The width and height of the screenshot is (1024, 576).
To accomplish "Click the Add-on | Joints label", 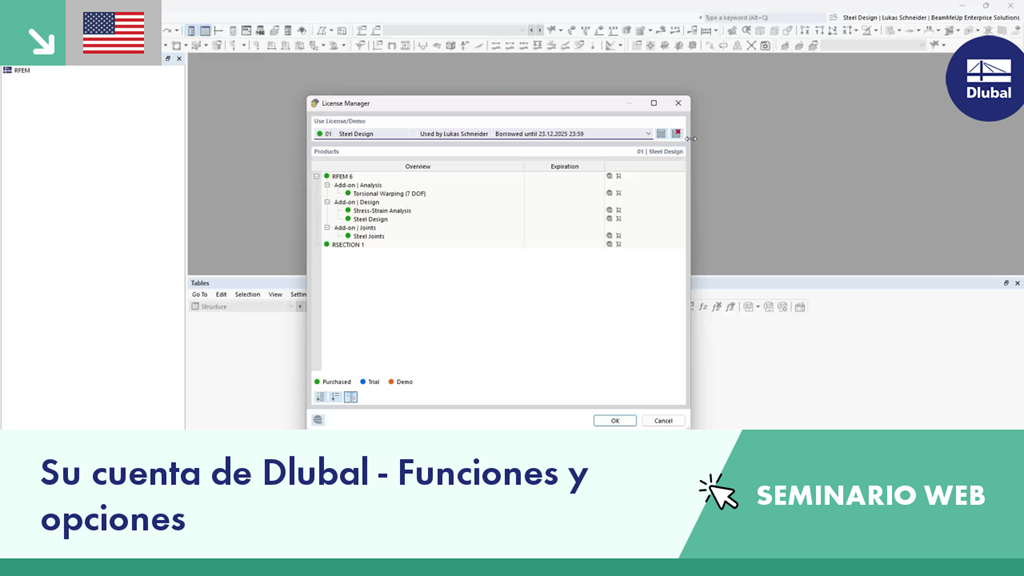I will (x=355, y=227).
